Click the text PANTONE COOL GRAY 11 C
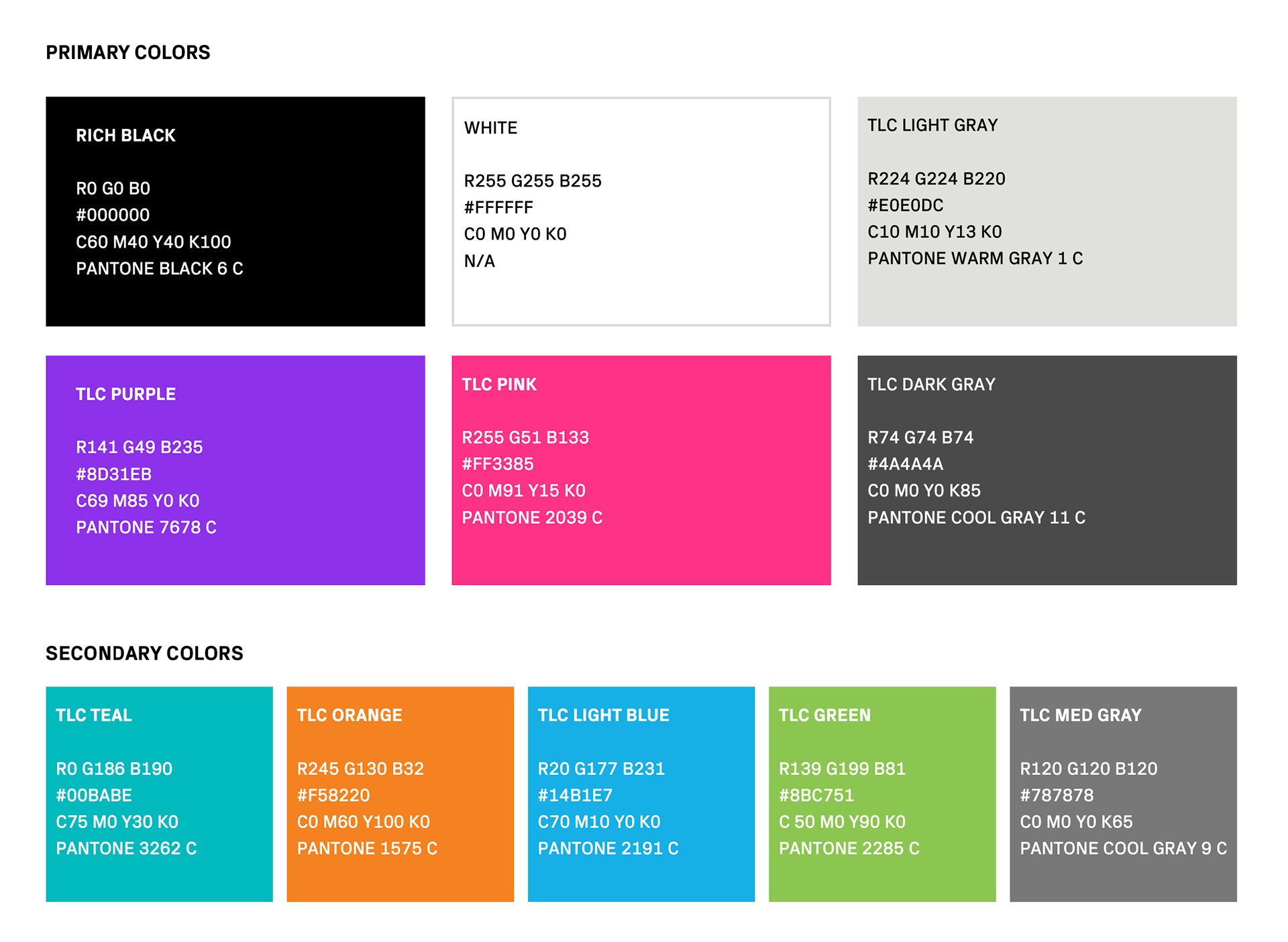1288x942 pixels. point(977,518)
